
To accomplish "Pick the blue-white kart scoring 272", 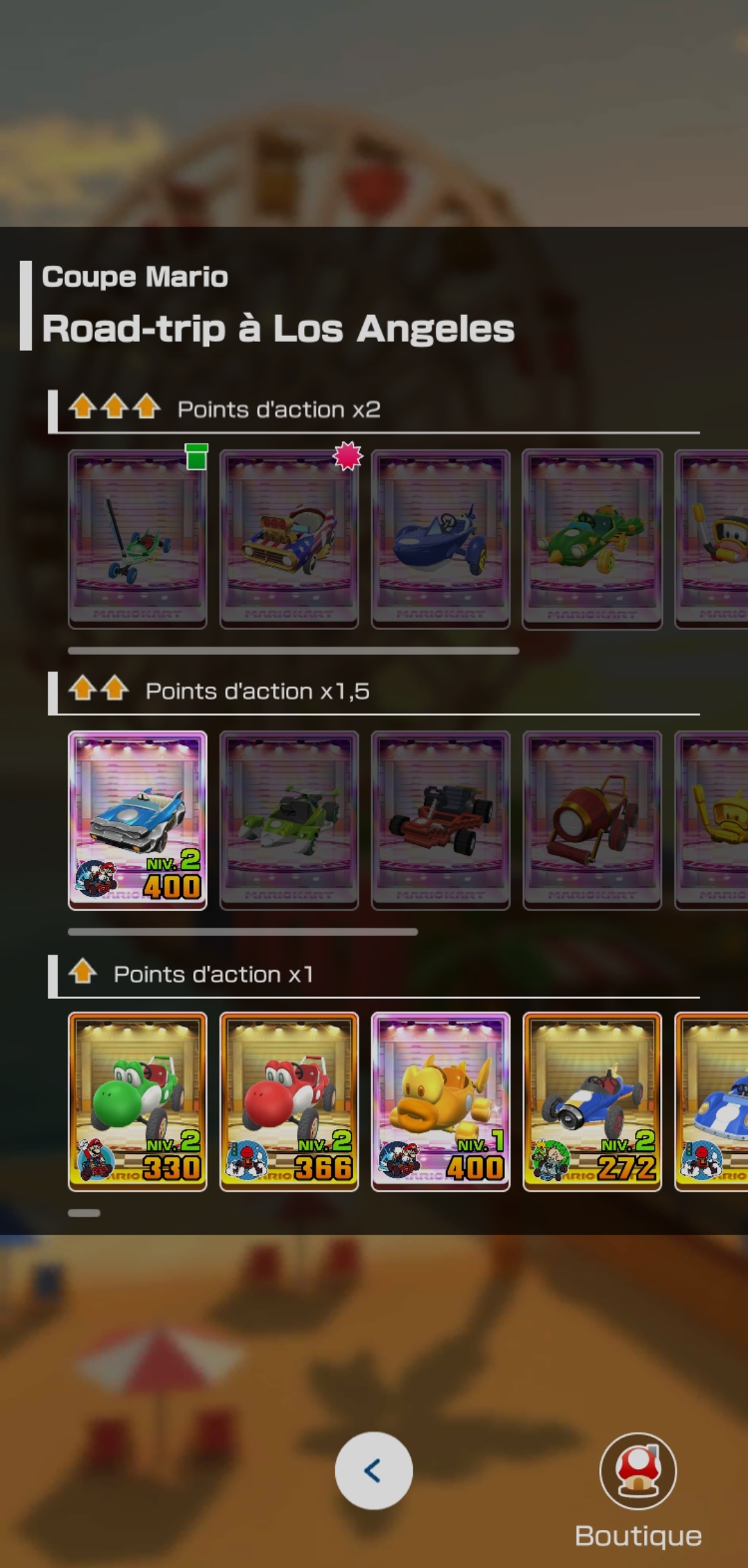I will 592,1101.
